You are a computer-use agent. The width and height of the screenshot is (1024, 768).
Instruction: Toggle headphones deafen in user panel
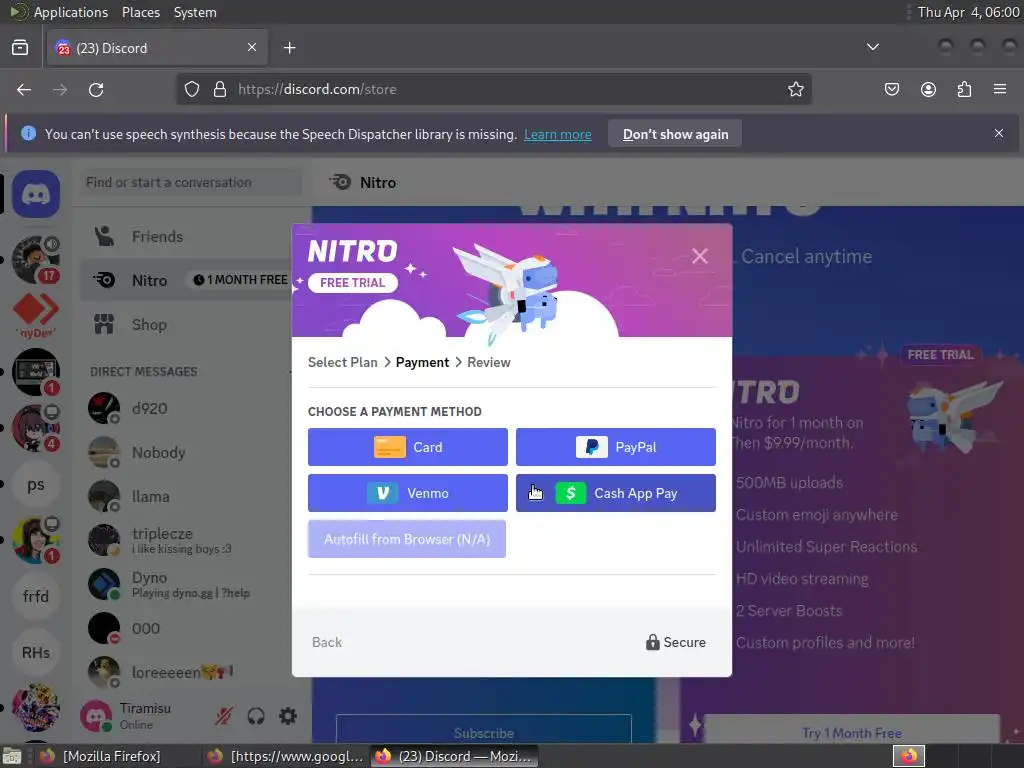(256, 716)
